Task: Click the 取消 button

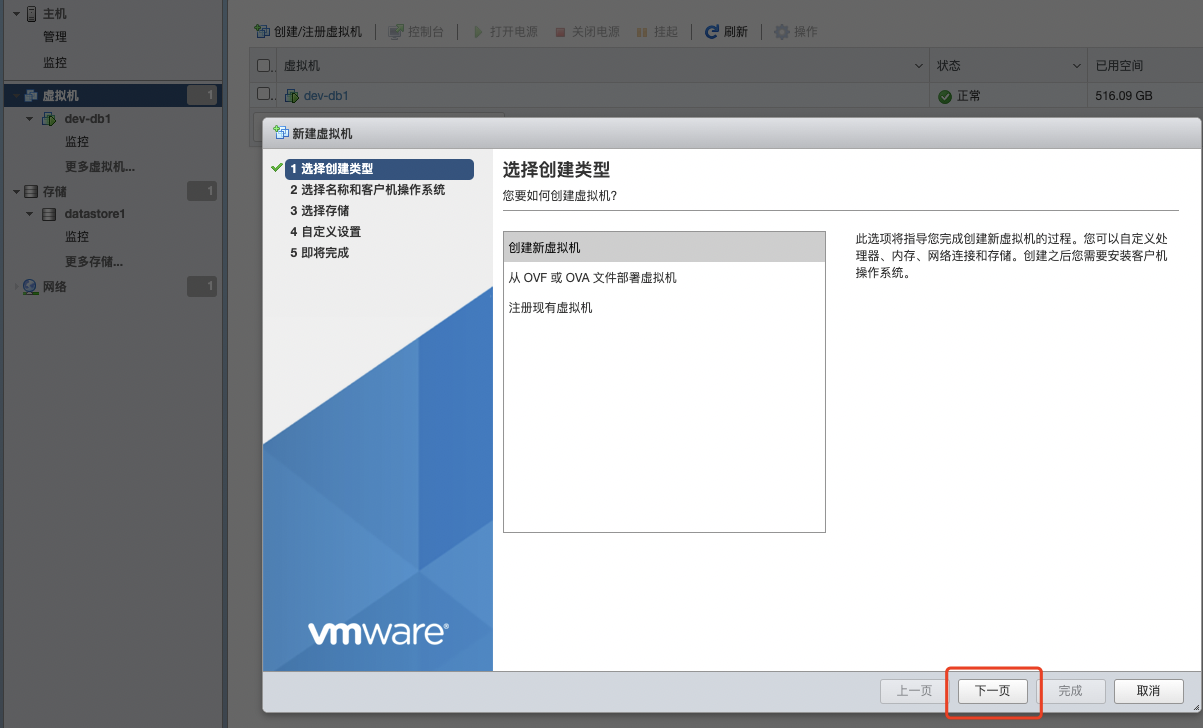Action: tap(1148, 691)
